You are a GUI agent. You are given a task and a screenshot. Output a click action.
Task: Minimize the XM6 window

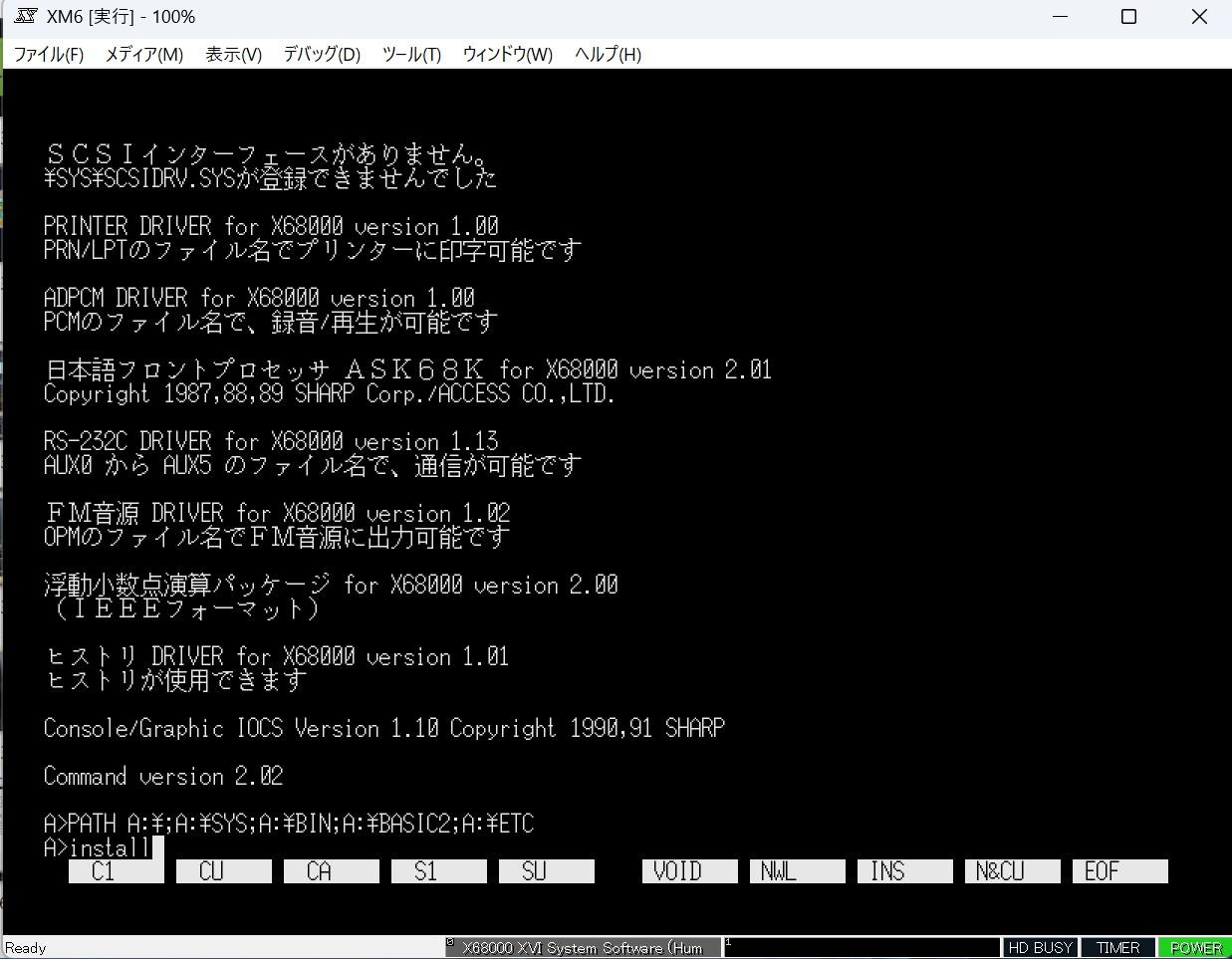pyautogui.click(x=1060, y=17)
